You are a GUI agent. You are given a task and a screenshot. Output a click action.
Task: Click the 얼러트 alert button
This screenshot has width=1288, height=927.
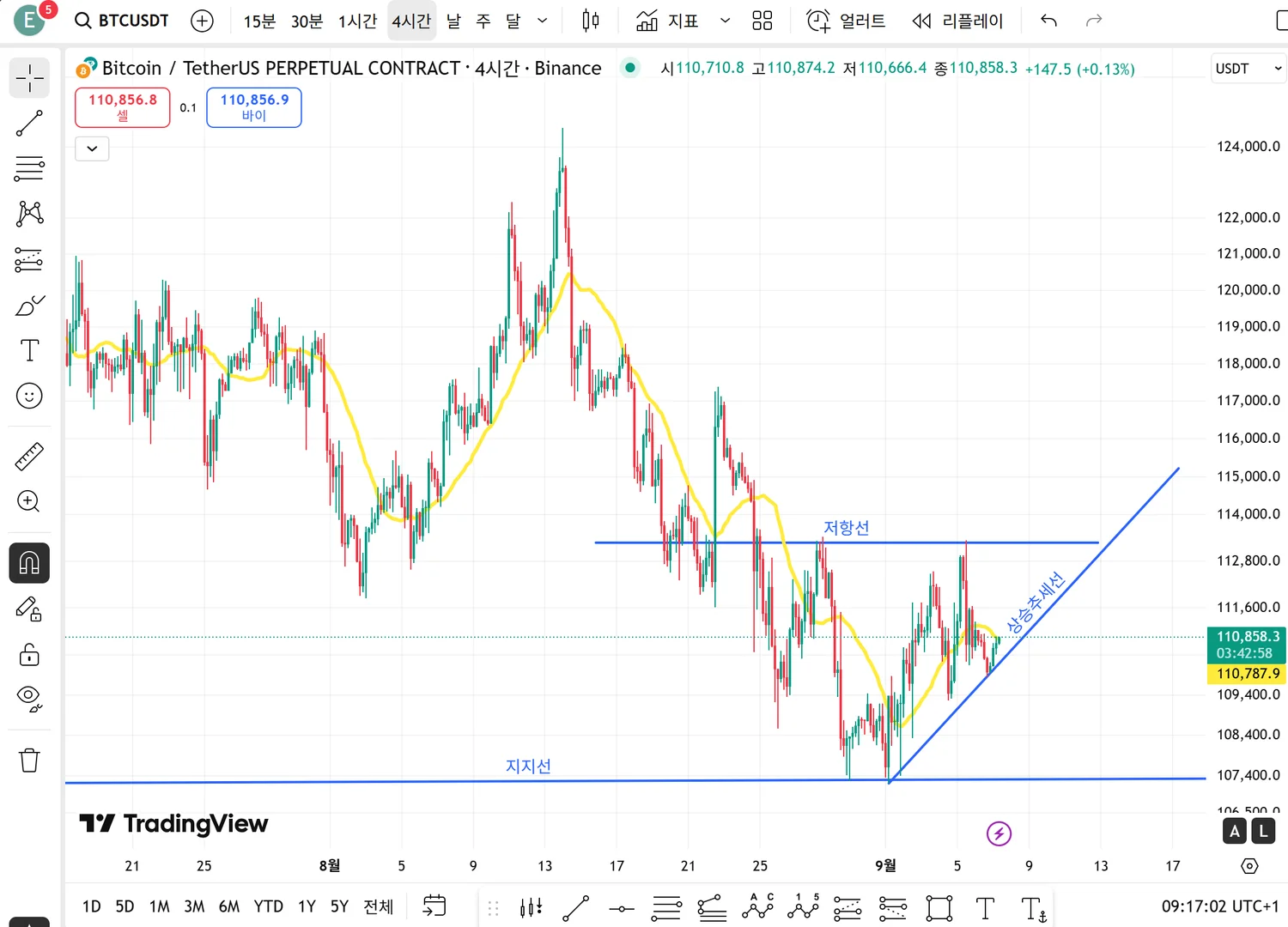(847, 21)
